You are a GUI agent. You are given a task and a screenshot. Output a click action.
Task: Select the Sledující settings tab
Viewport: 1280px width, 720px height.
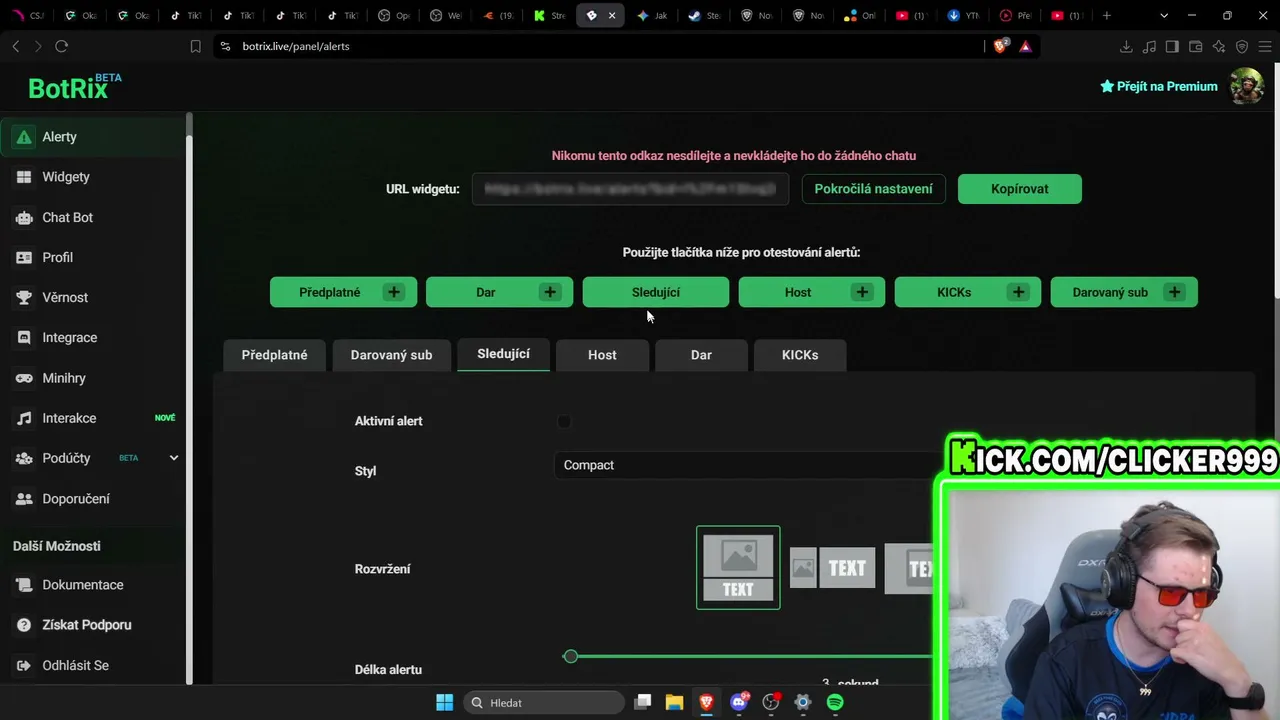click(x=503, y=354)
